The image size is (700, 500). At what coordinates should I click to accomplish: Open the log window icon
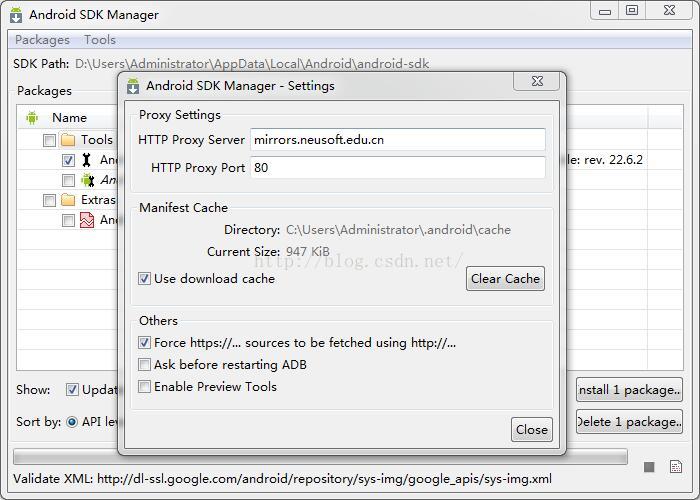[x=676, y=467]
